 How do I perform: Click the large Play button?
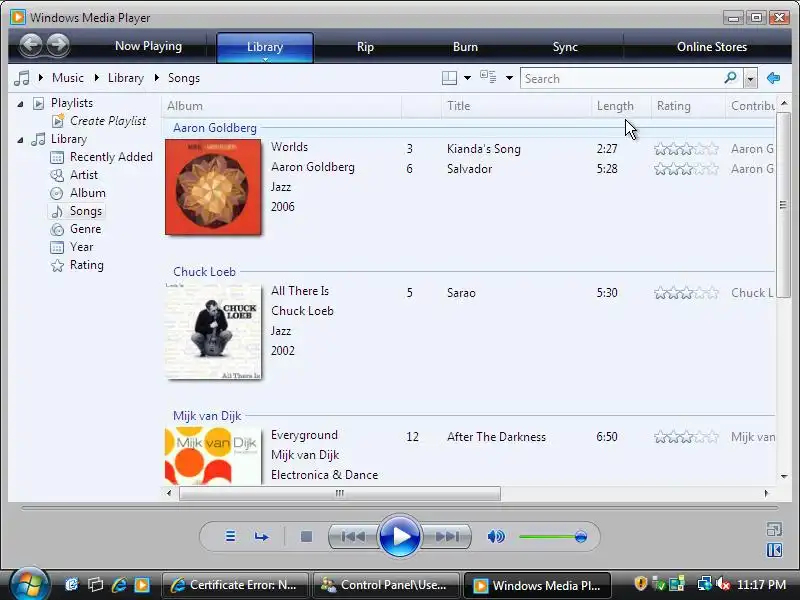pyautogui.click(x=400, y=536)
